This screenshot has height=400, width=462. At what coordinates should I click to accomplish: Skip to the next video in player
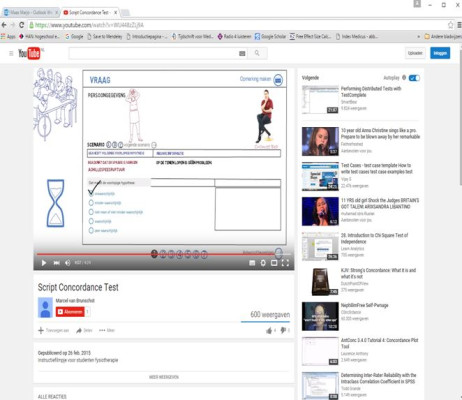pyautogui.click(x=56, y=263)
